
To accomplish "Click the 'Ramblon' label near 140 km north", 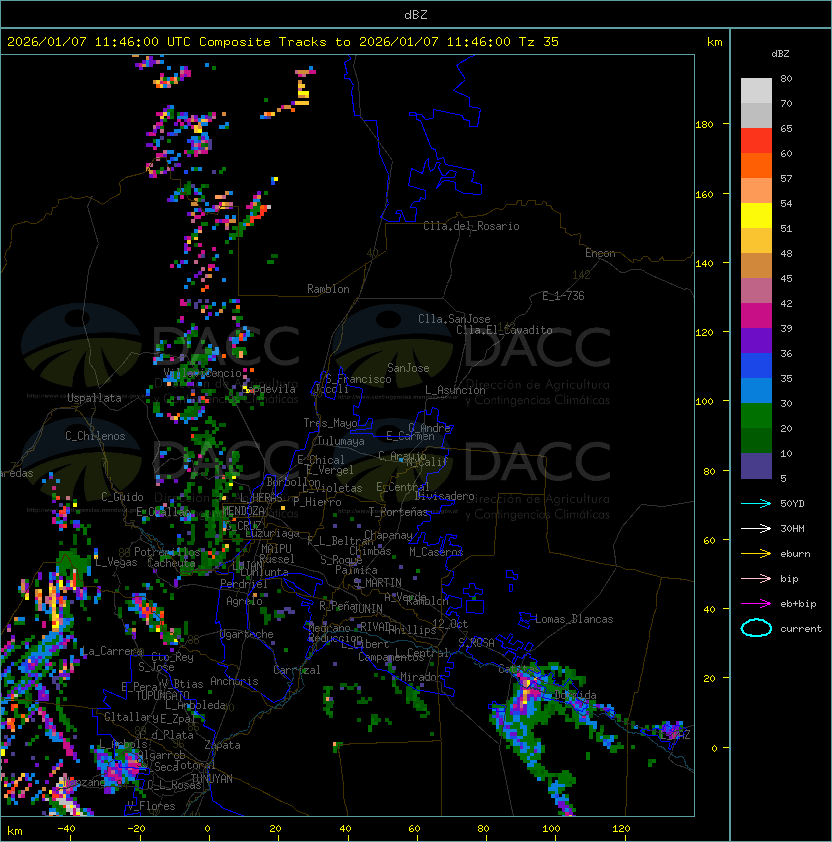I will click(x=328, y=289).
